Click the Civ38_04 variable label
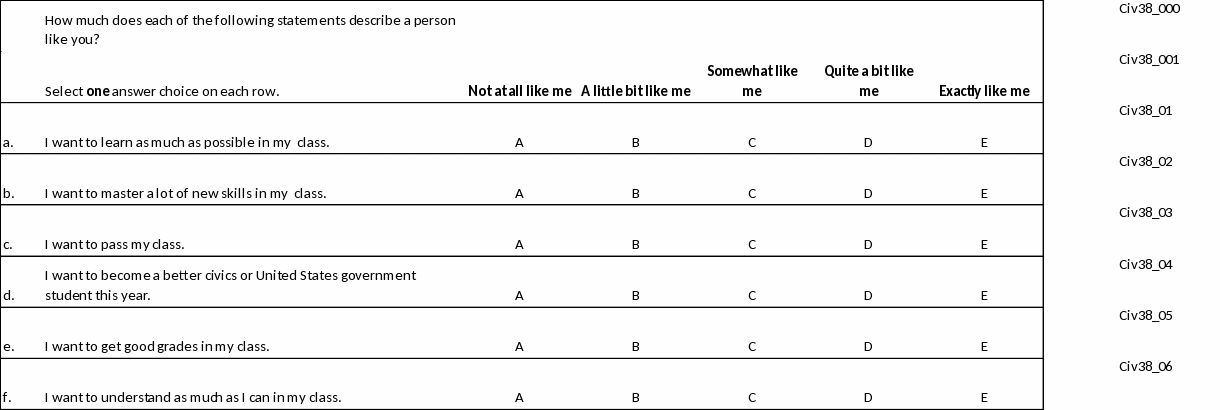The height and width of the screenshot is (410, 1220). point(1146,264)
